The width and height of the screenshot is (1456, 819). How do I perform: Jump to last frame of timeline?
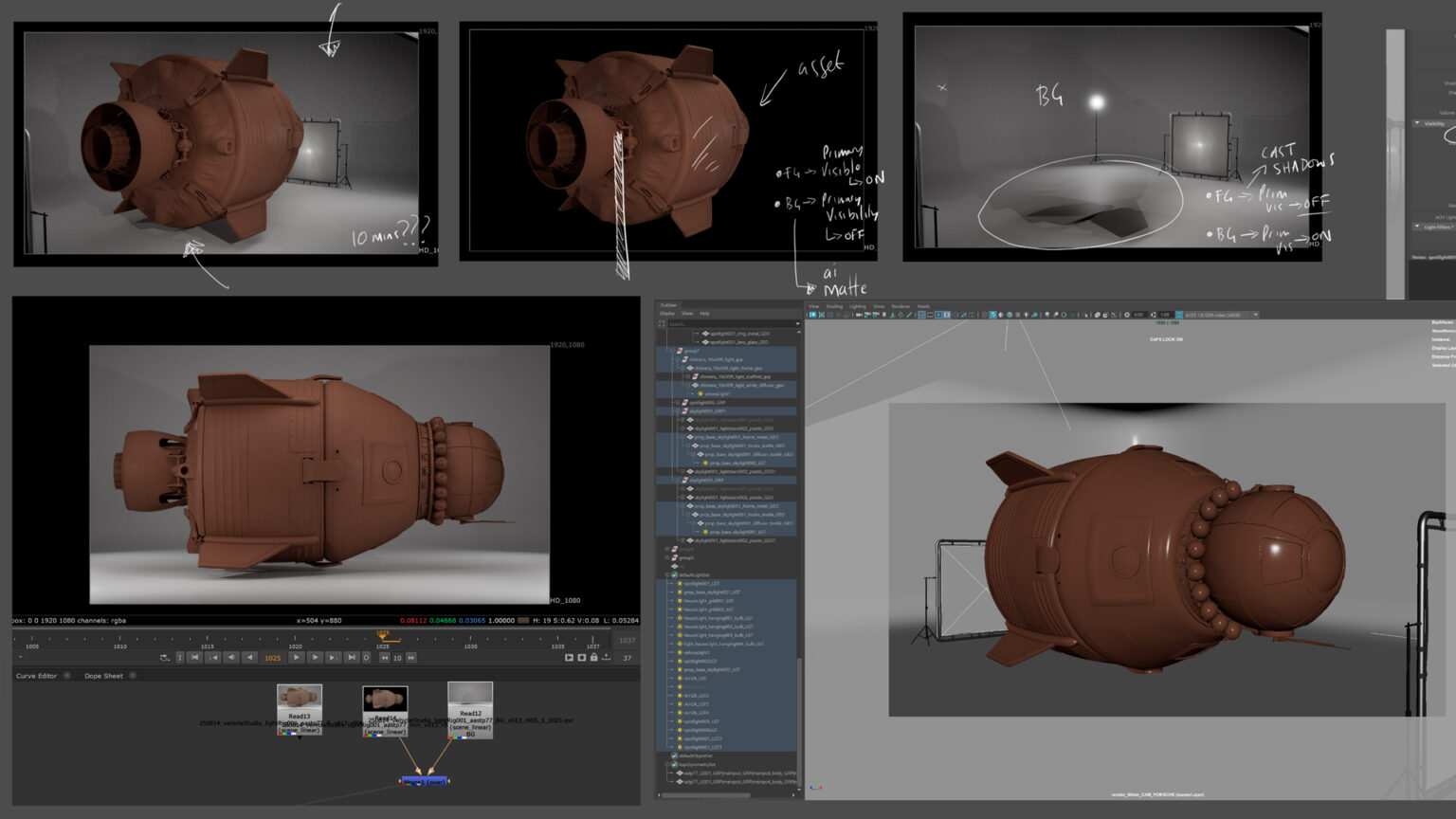pyautogui.click(x=352, y=657)
